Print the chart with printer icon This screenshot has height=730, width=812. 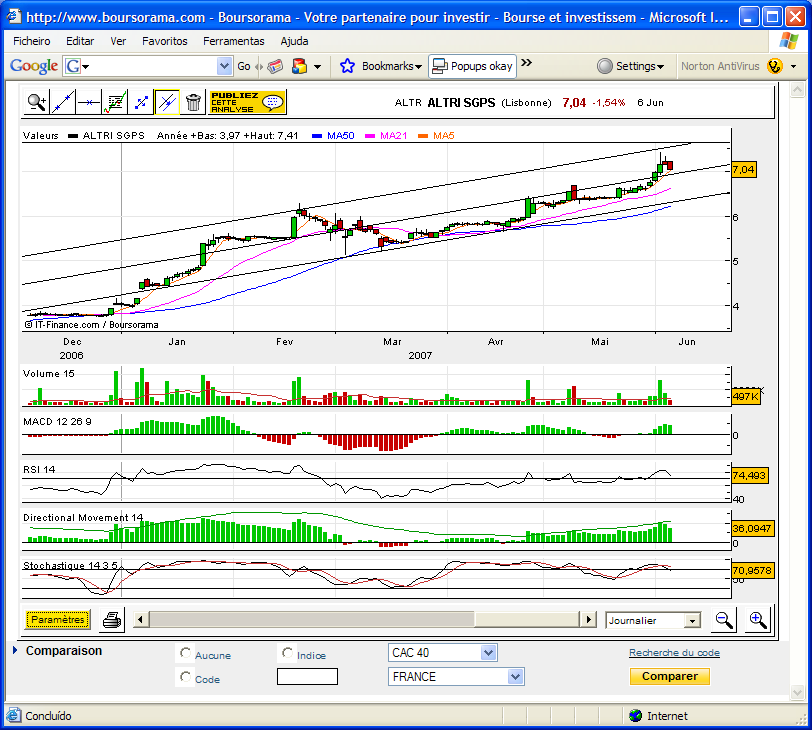(x=112, y=619)
